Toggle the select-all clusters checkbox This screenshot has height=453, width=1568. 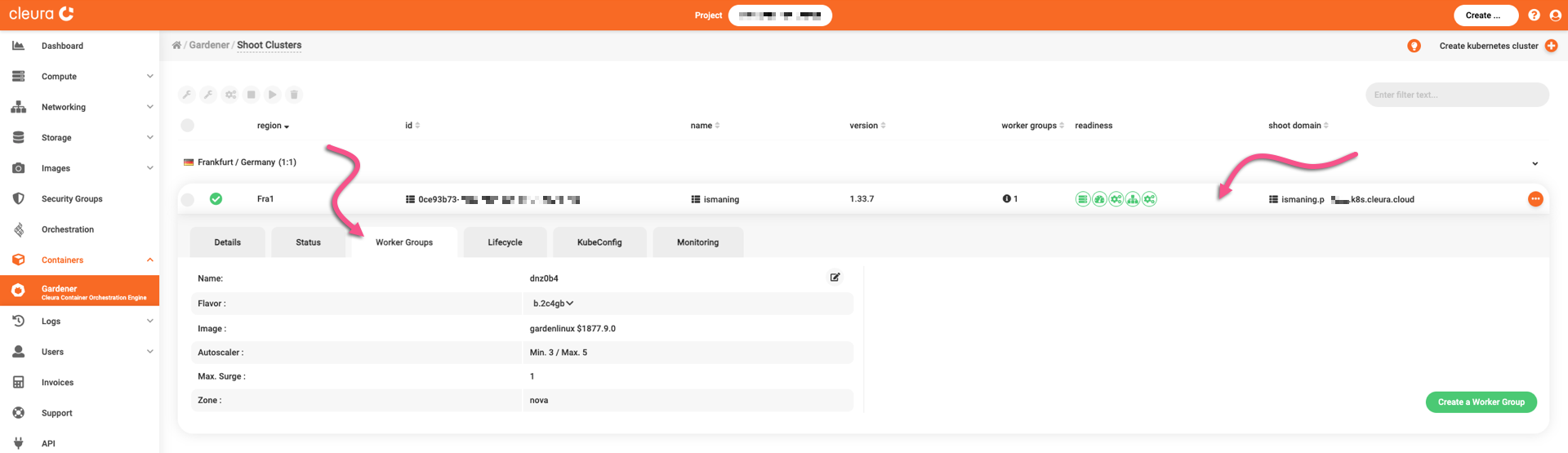(x=188, y=126)
